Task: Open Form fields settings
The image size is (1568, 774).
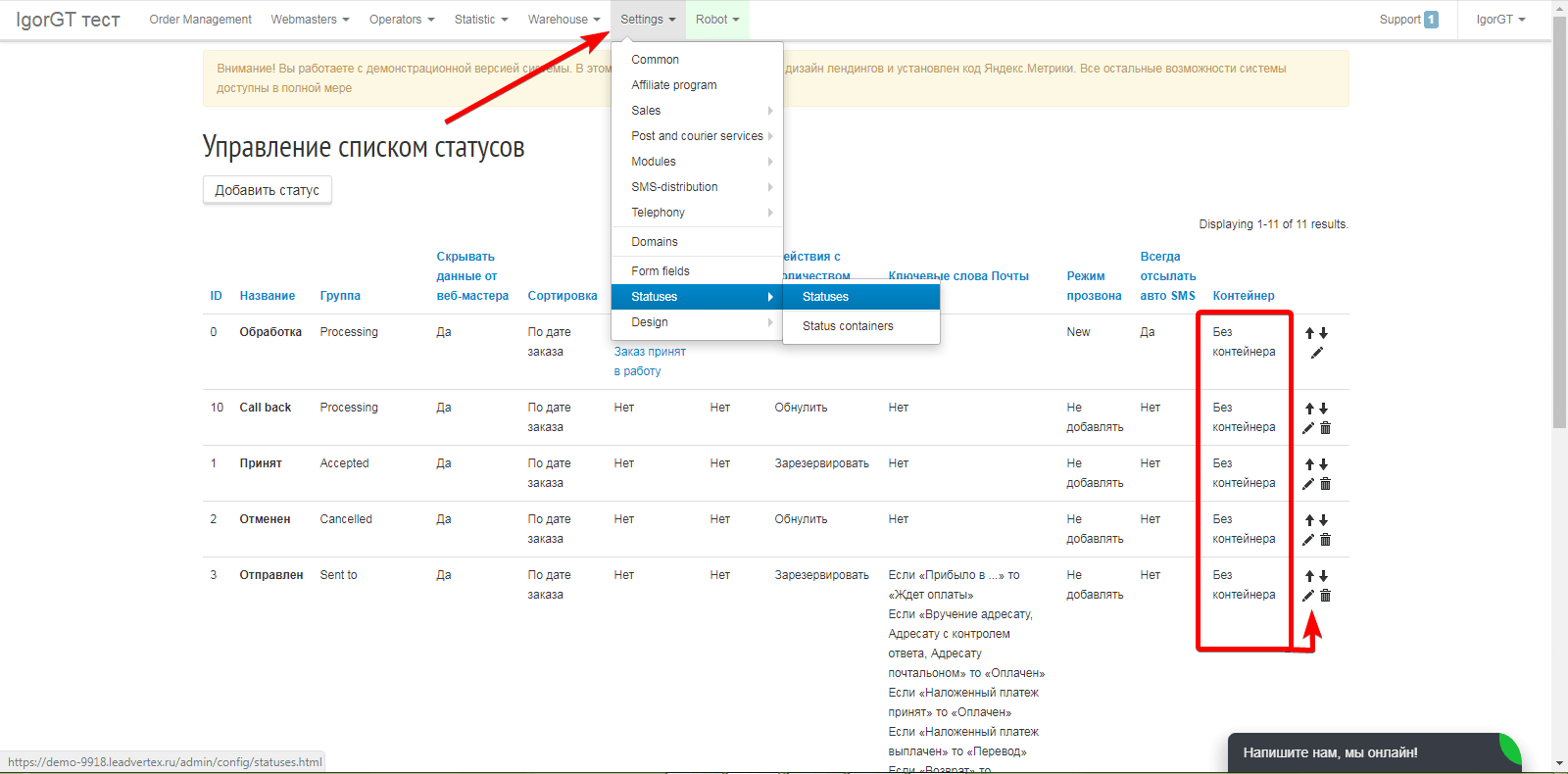Action: [697, 271]
